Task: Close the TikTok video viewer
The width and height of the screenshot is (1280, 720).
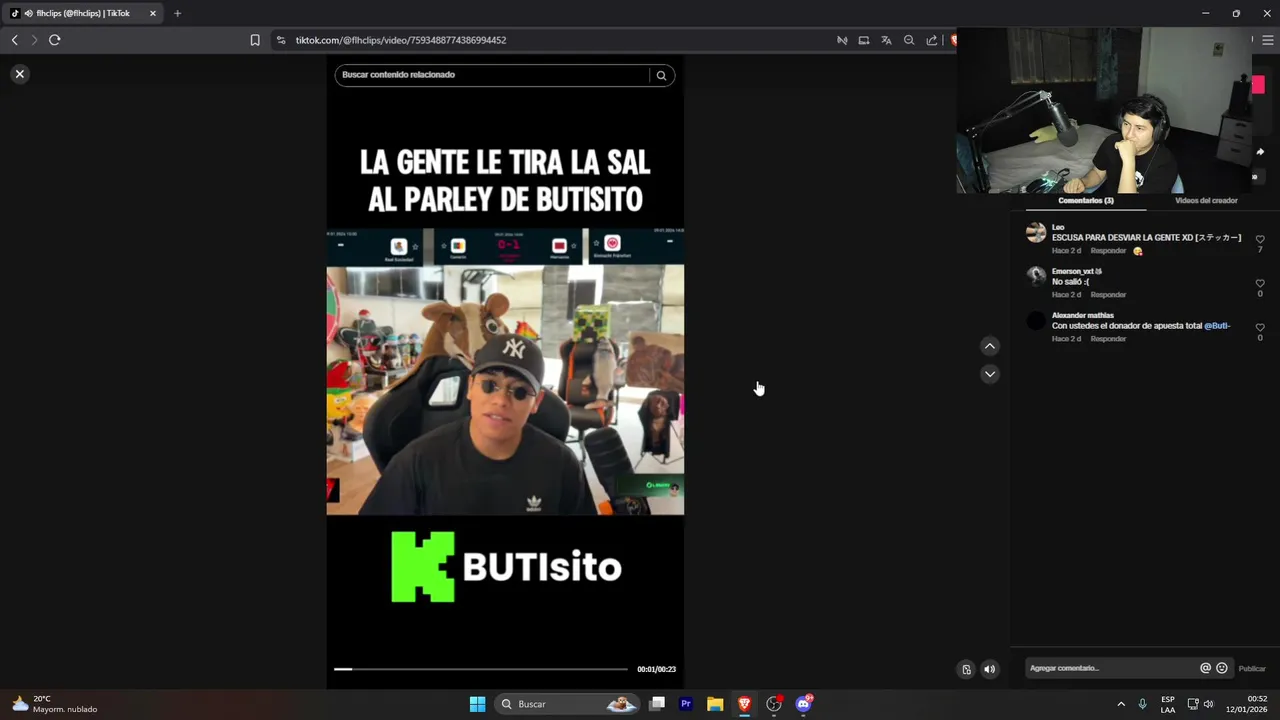Action: click(19, 74)
